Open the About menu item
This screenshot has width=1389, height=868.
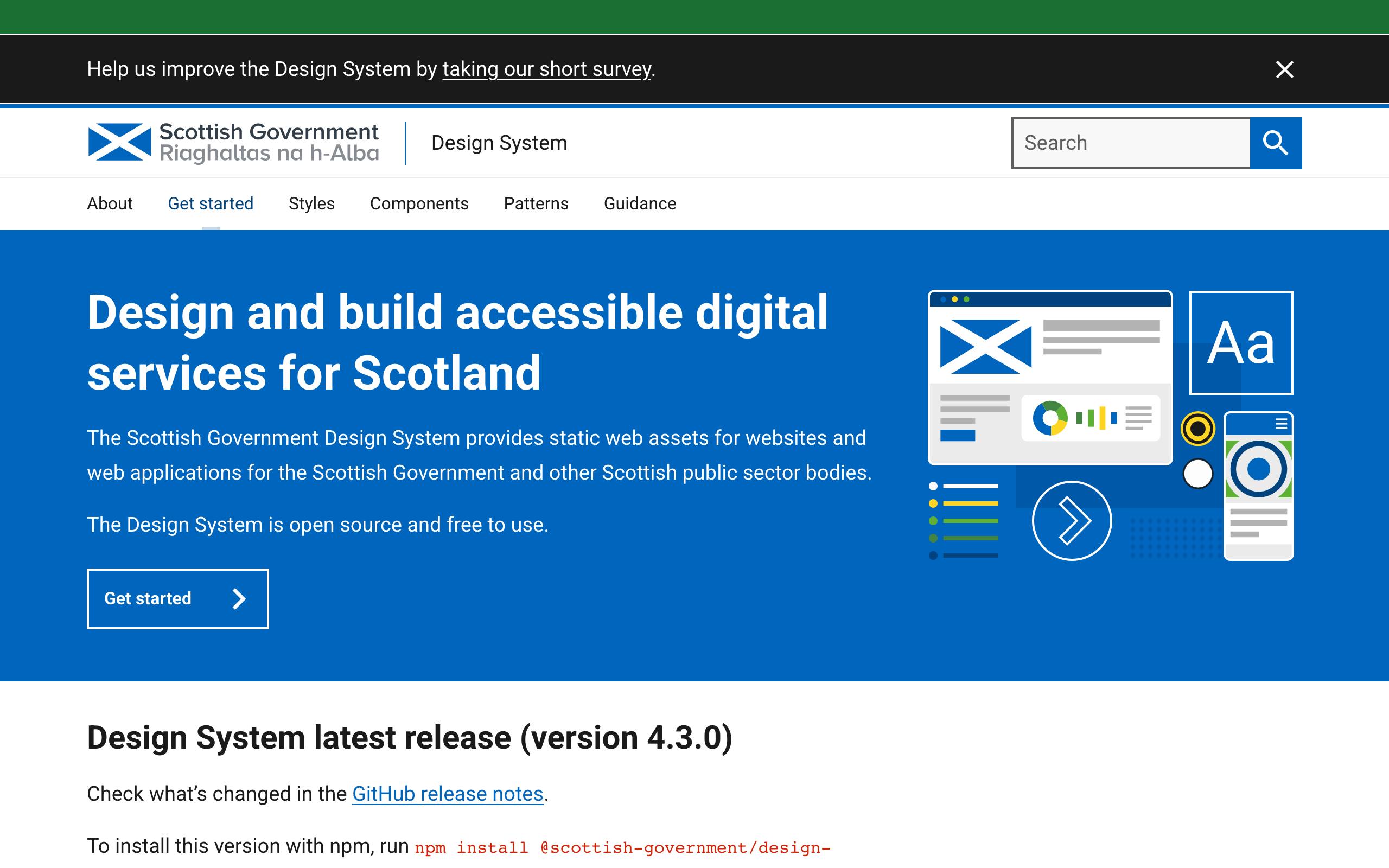pyautogui.click(x=110, y=204)
